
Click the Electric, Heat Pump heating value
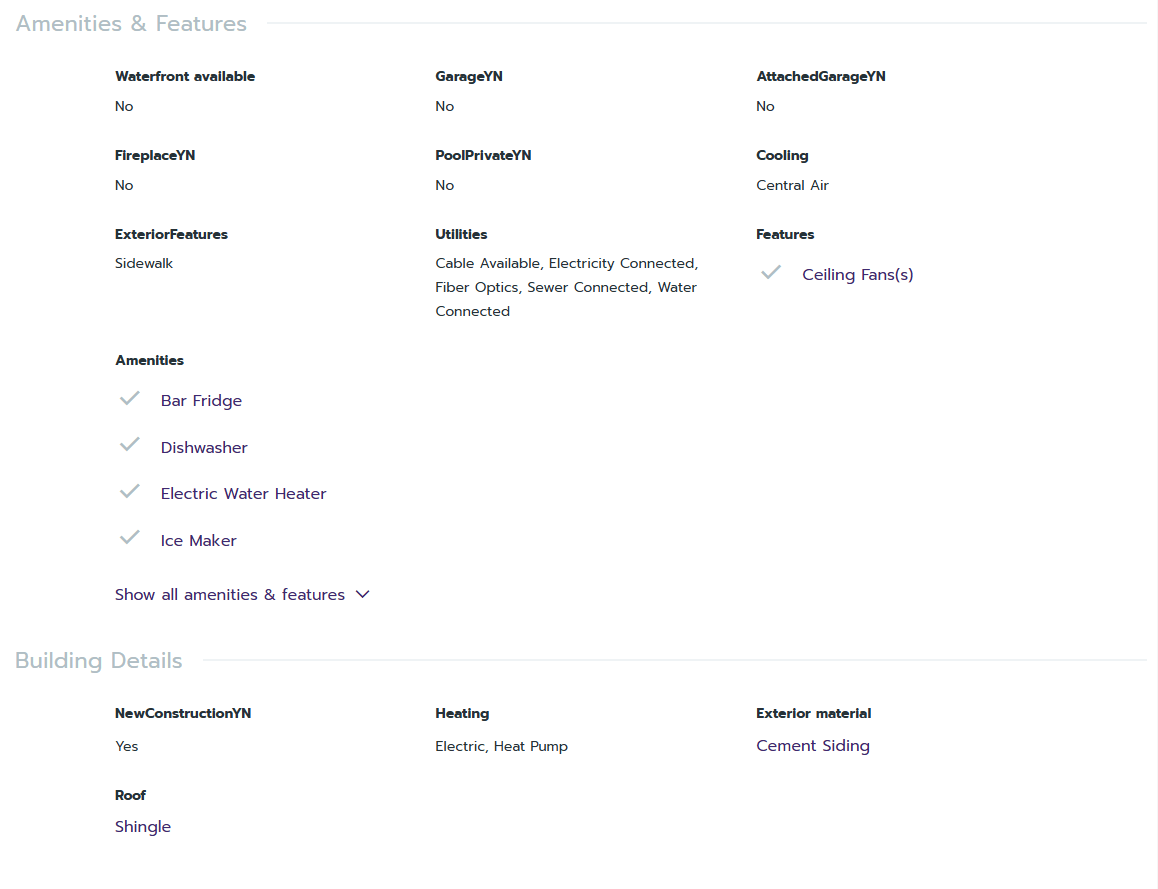point(501,746)
